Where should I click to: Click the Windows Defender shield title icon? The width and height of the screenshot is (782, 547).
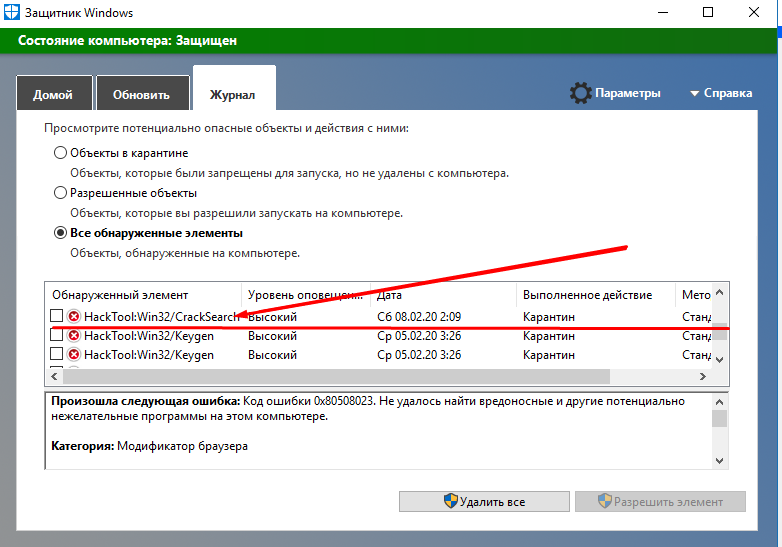pyautogui.click(x=11, y=12)
